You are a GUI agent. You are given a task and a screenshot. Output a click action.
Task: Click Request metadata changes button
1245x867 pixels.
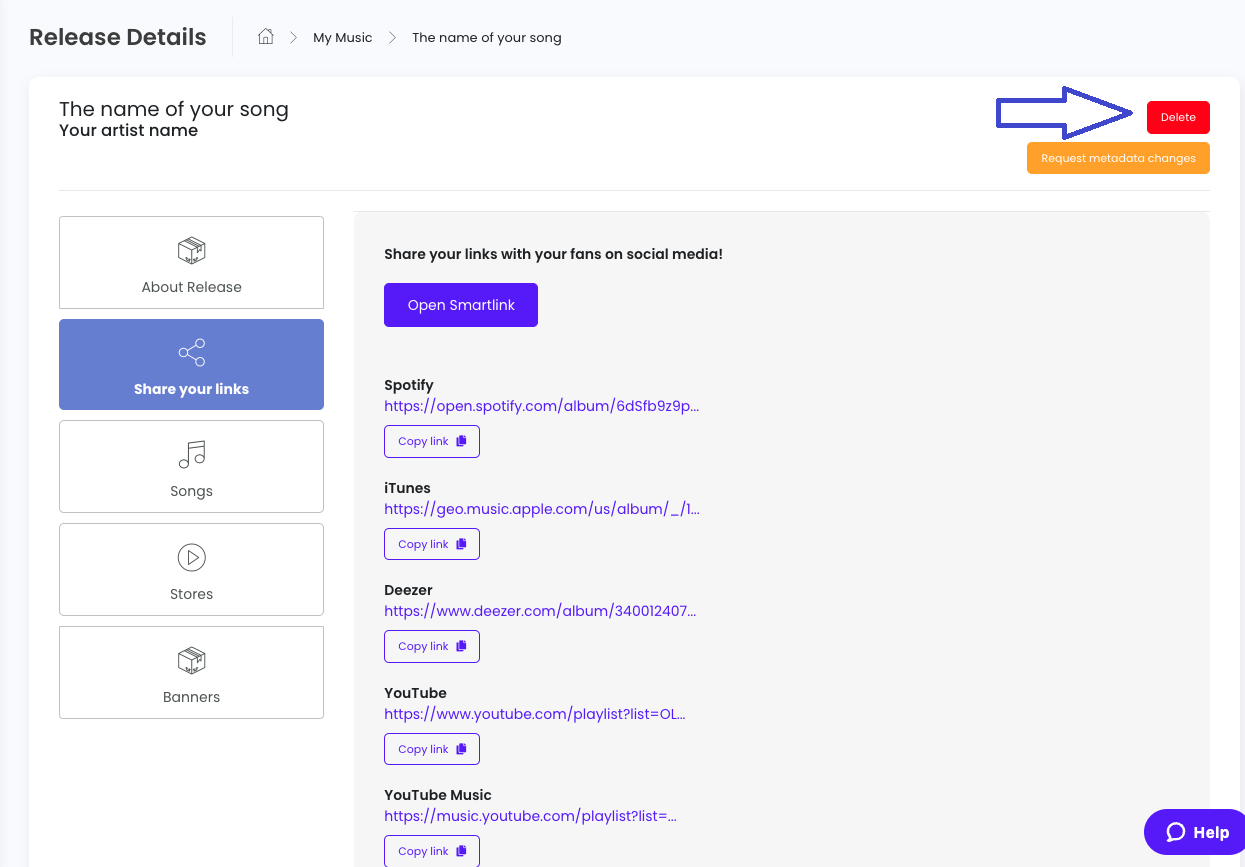tap(1118, 158)
